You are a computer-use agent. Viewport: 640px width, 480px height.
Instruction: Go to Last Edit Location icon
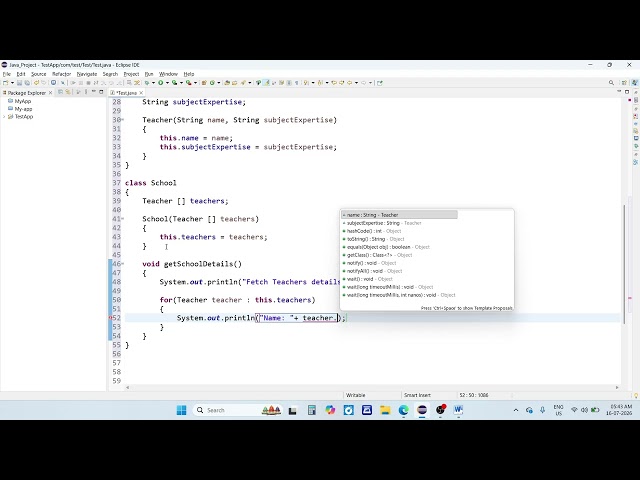[335, 83]
